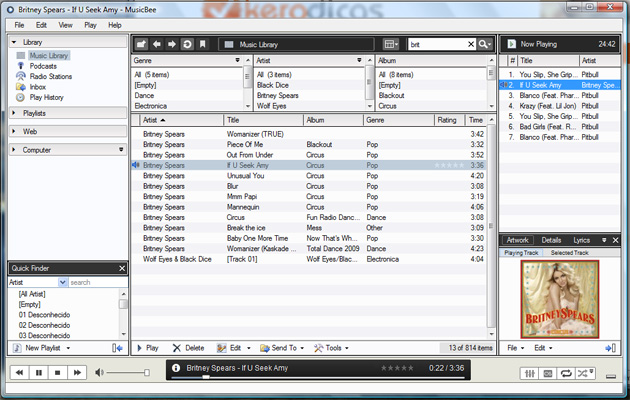Collapse the right panel with the arrow icon
Screen dimensions: 630x400
point(610,348)
